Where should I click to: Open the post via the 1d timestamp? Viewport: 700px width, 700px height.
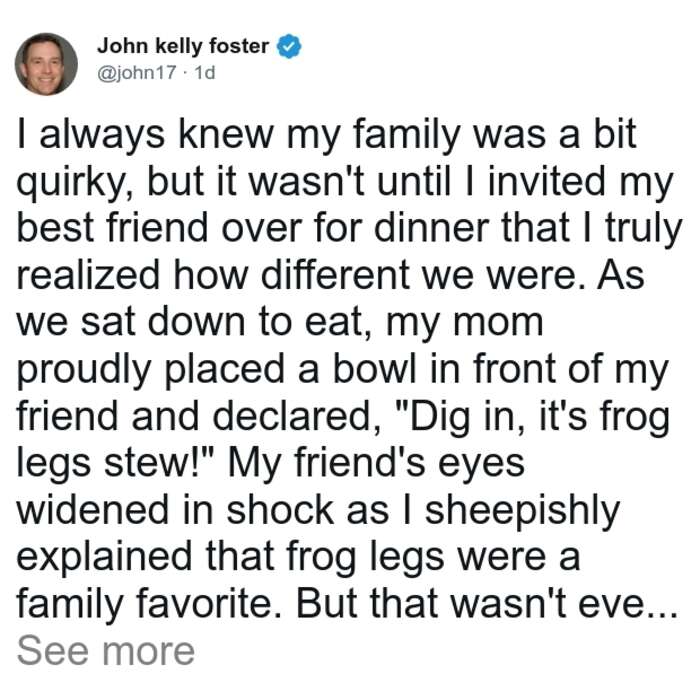click(205, 73)
